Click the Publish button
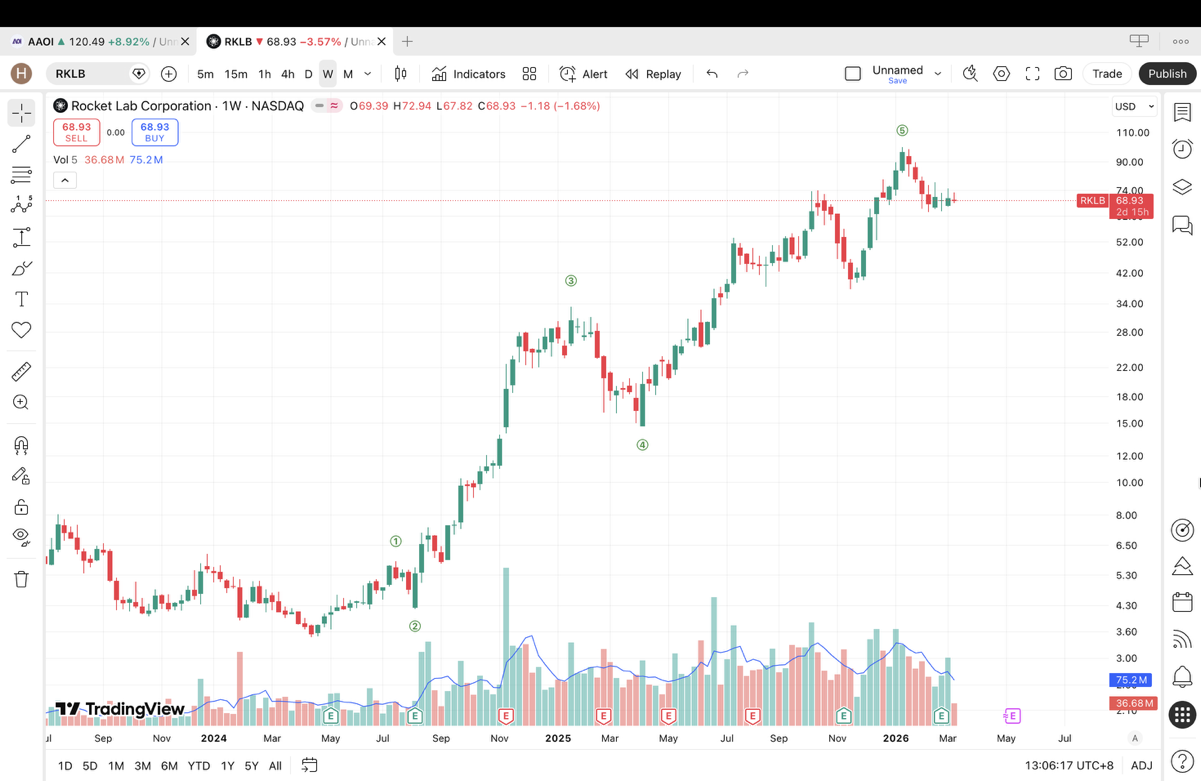Image resolution: width=1201 pixels, height=781 pixels. (1167, 74)
